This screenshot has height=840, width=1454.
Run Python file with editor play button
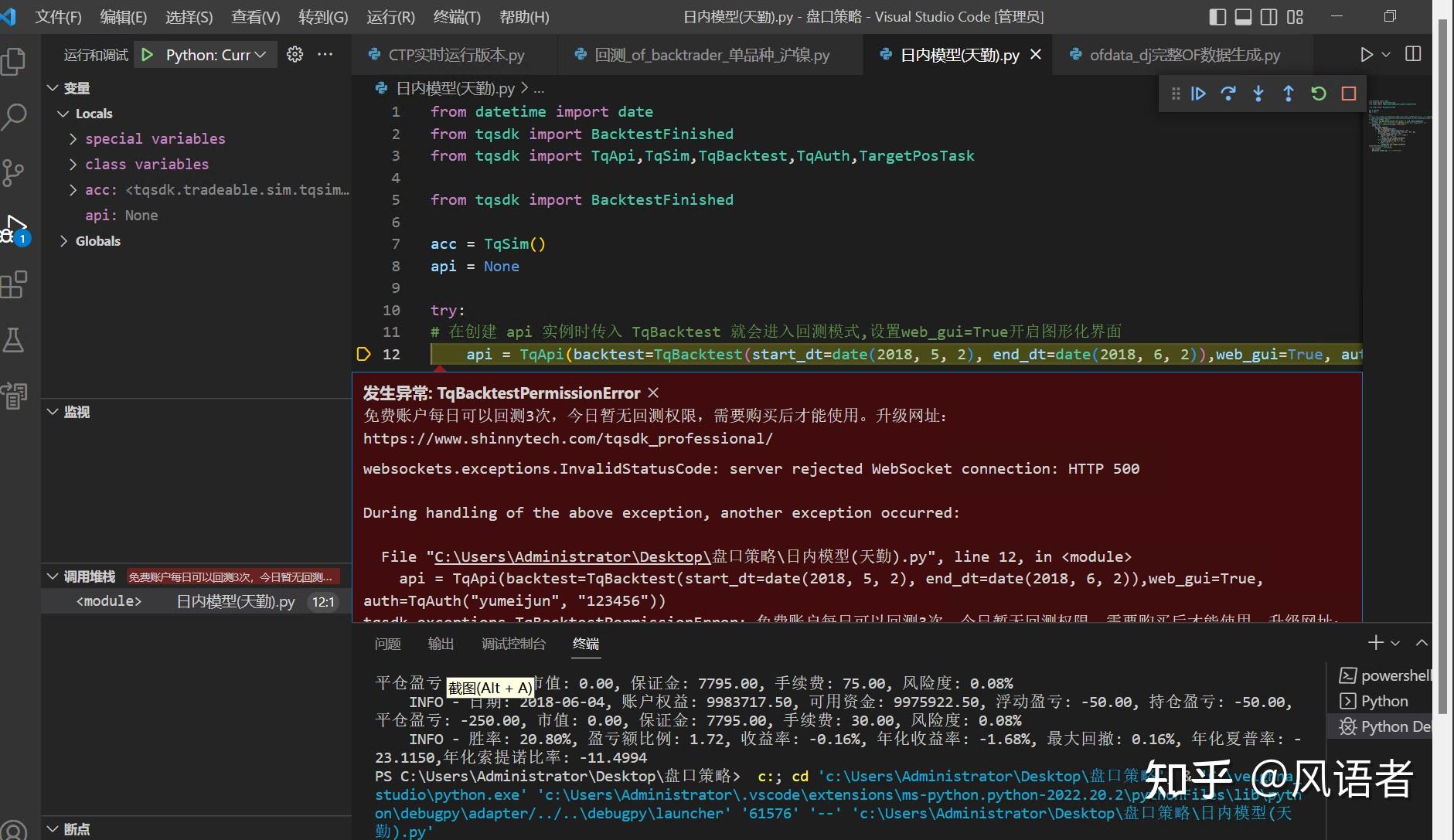1367,54
